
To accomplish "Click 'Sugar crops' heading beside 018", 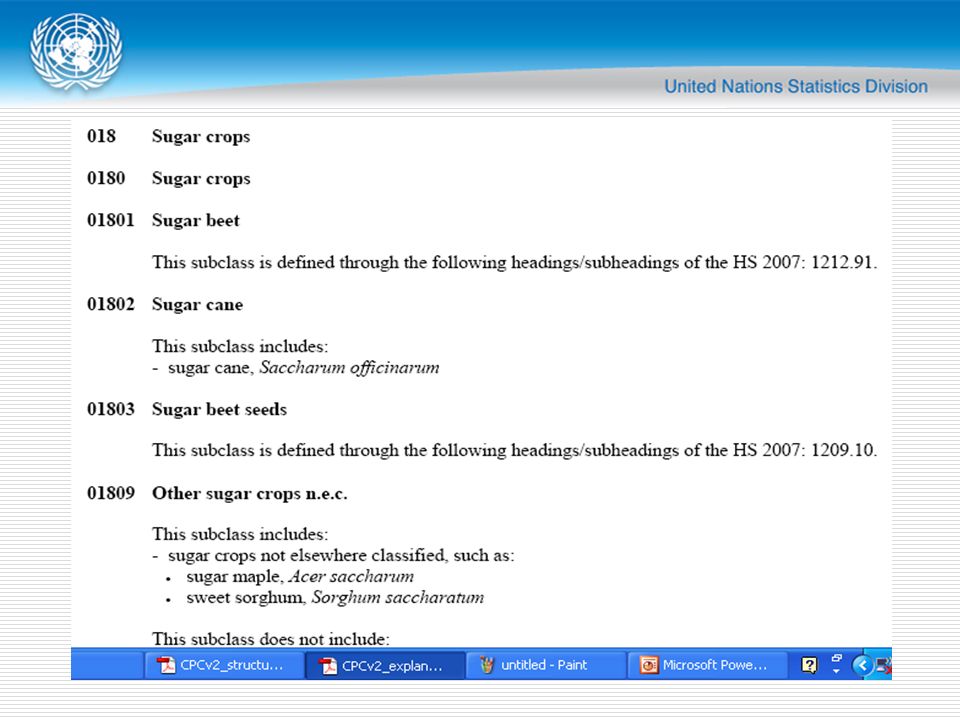I will (201, 137).
